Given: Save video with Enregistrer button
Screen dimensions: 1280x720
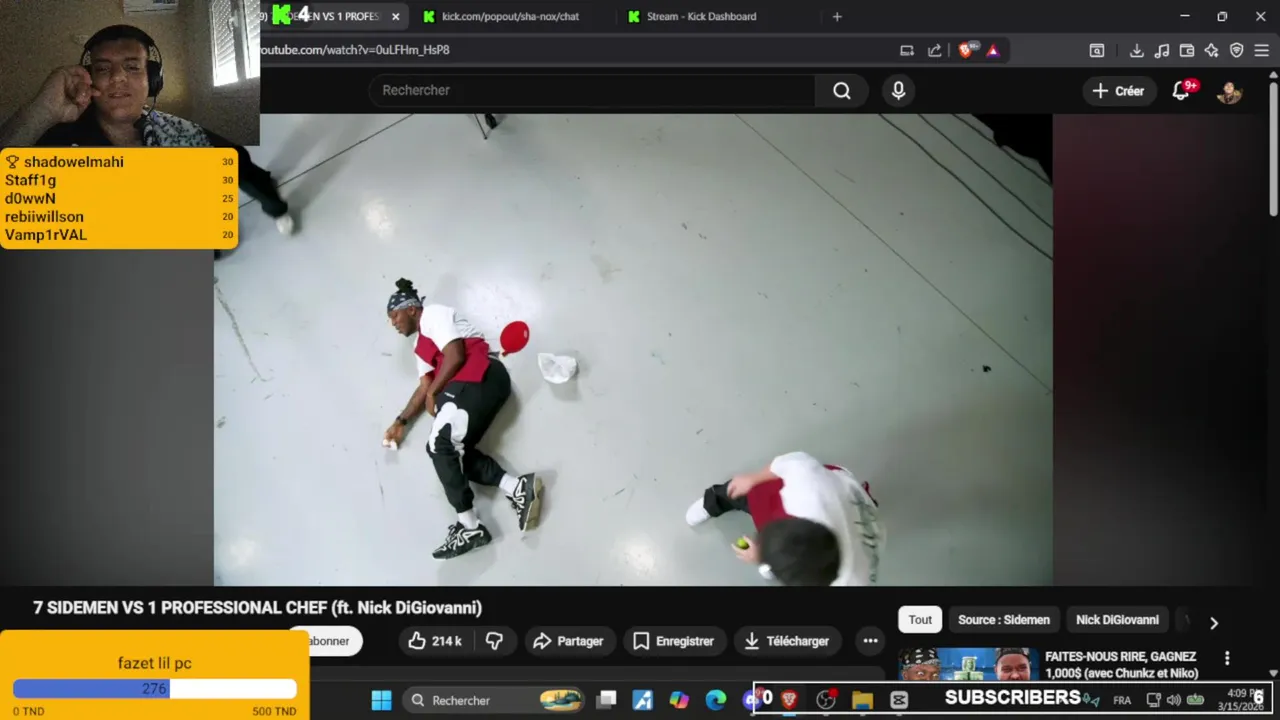Looking at the screenshot, I should (x=673, y=641).
